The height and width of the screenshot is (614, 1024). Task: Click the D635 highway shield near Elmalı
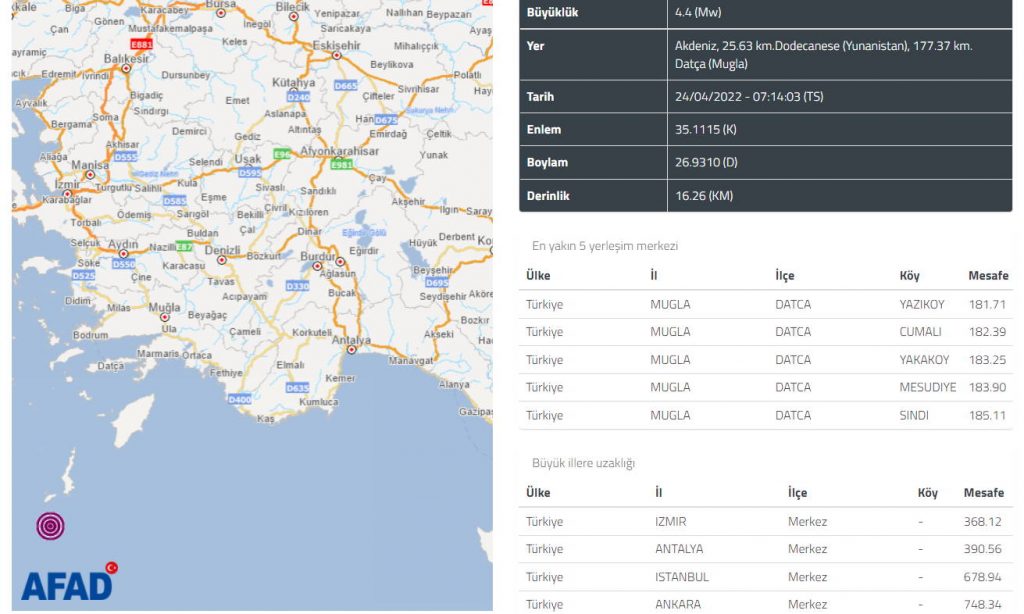pos(297,388)
